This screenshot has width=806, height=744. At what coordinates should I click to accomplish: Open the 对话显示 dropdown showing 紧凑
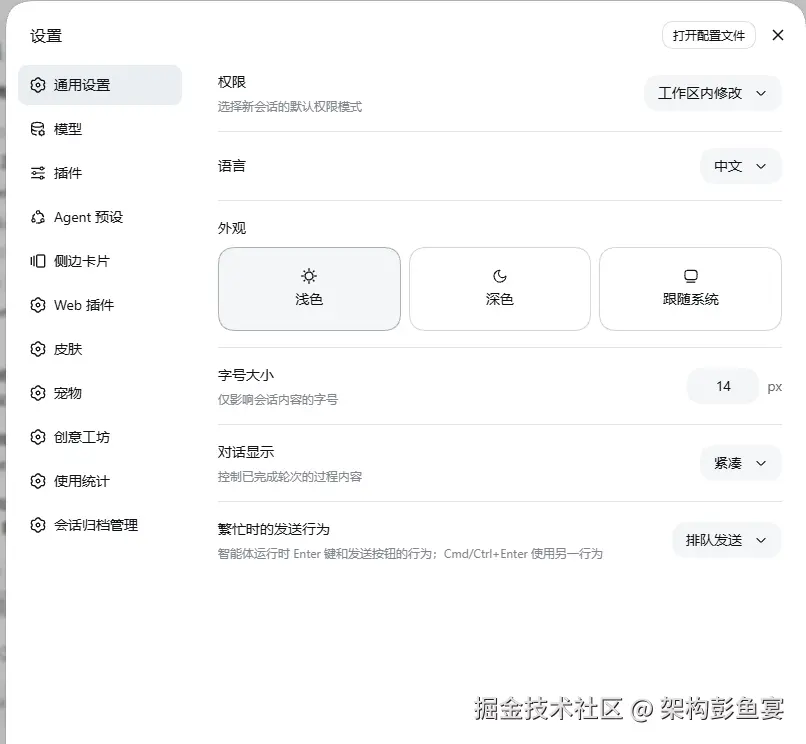point(741,463)
